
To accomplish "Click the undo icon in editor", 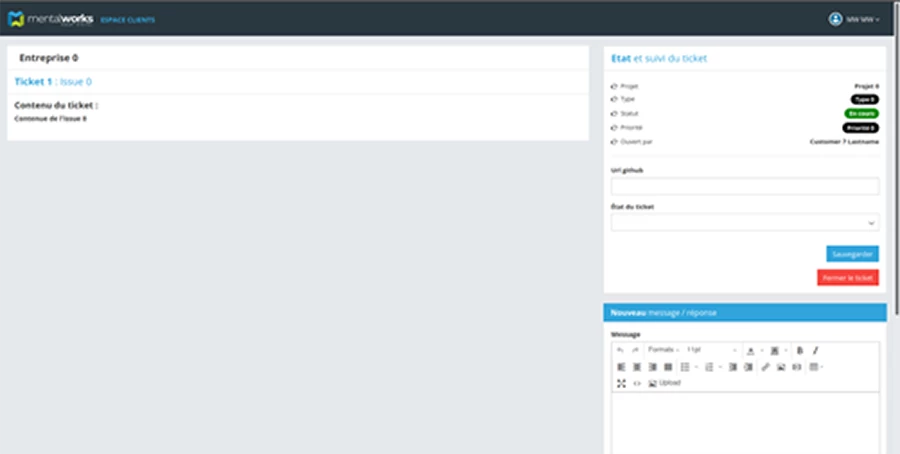I will click(620, 350).
